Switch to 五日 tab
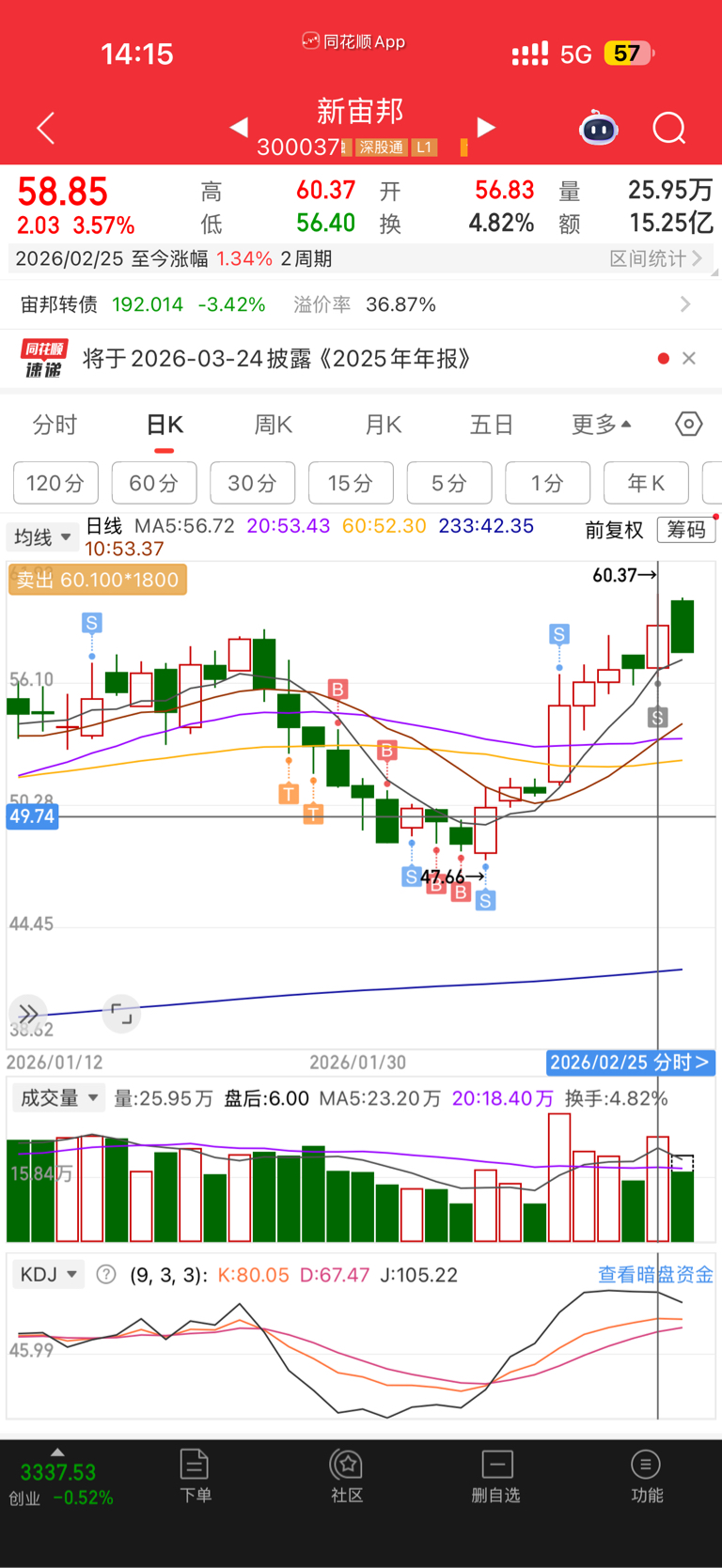Image resolution: width=722 pixels, height=1568 pixels. [x=492, y=425]
